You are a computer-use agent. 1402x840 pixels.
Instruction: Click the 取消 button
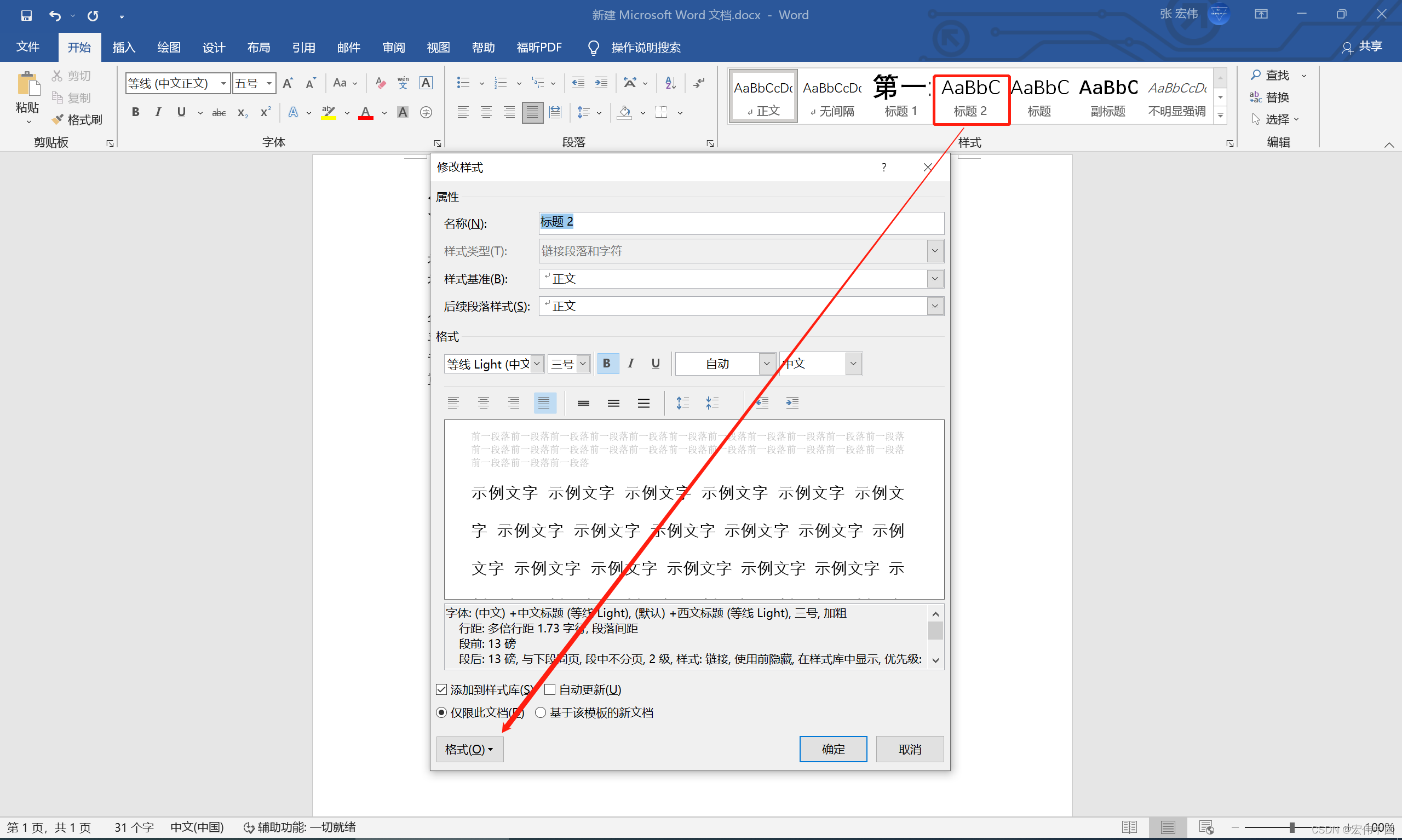tap(909, 750)
